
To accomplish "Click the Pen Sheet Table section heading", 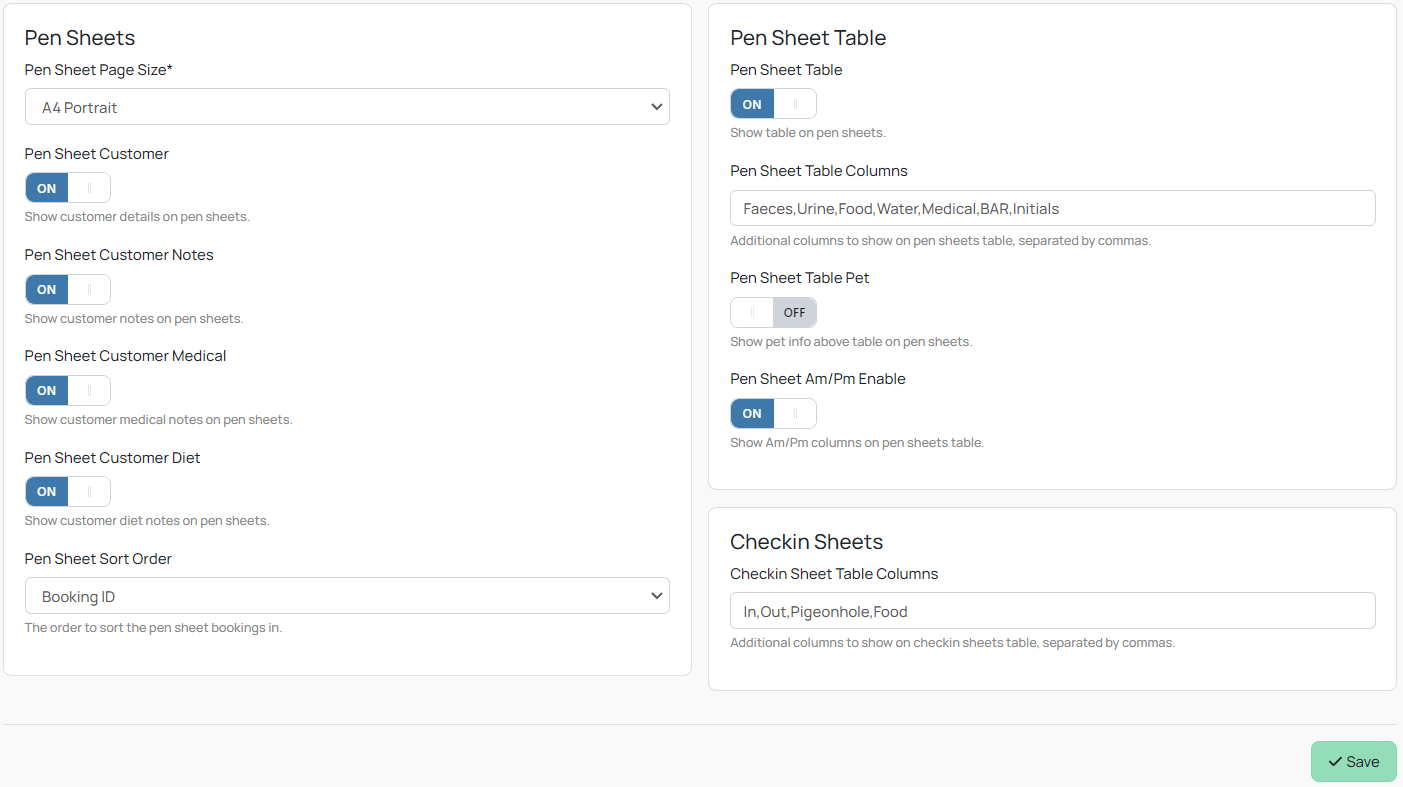I will 808,38.
